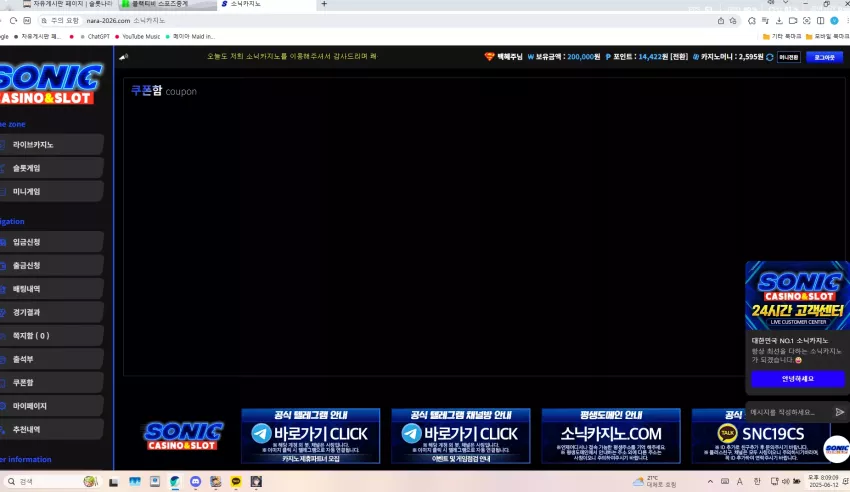The image size is (850, 492).
Task: Open 배팅내역 betting history
Action: [x=51, y=289]
